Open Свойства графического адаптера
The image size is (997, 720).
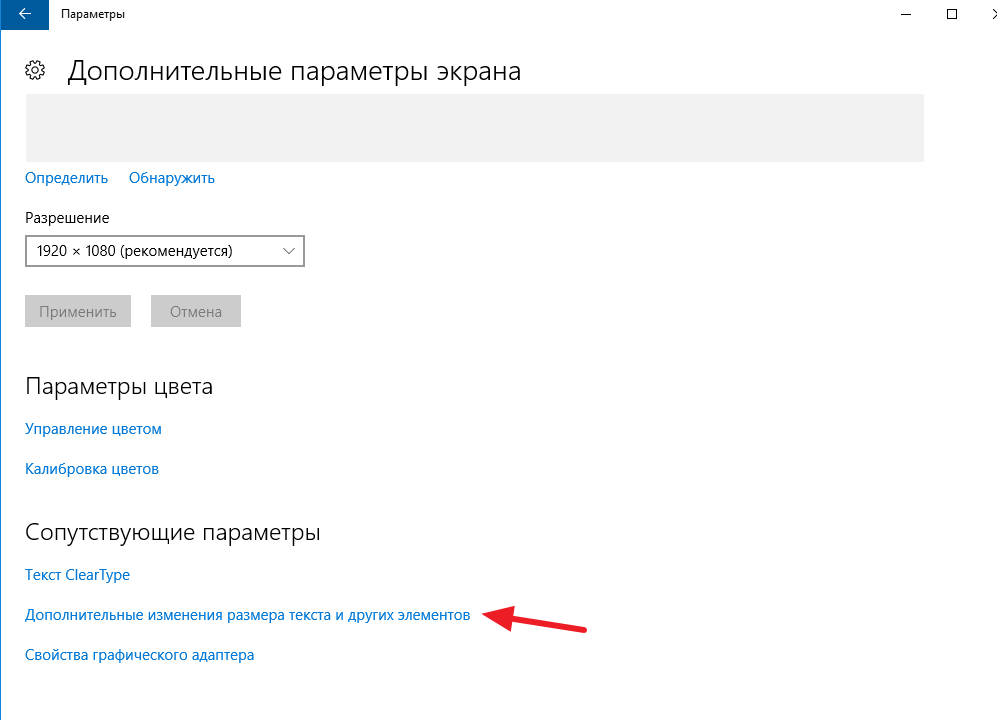(x=139, y=655)
